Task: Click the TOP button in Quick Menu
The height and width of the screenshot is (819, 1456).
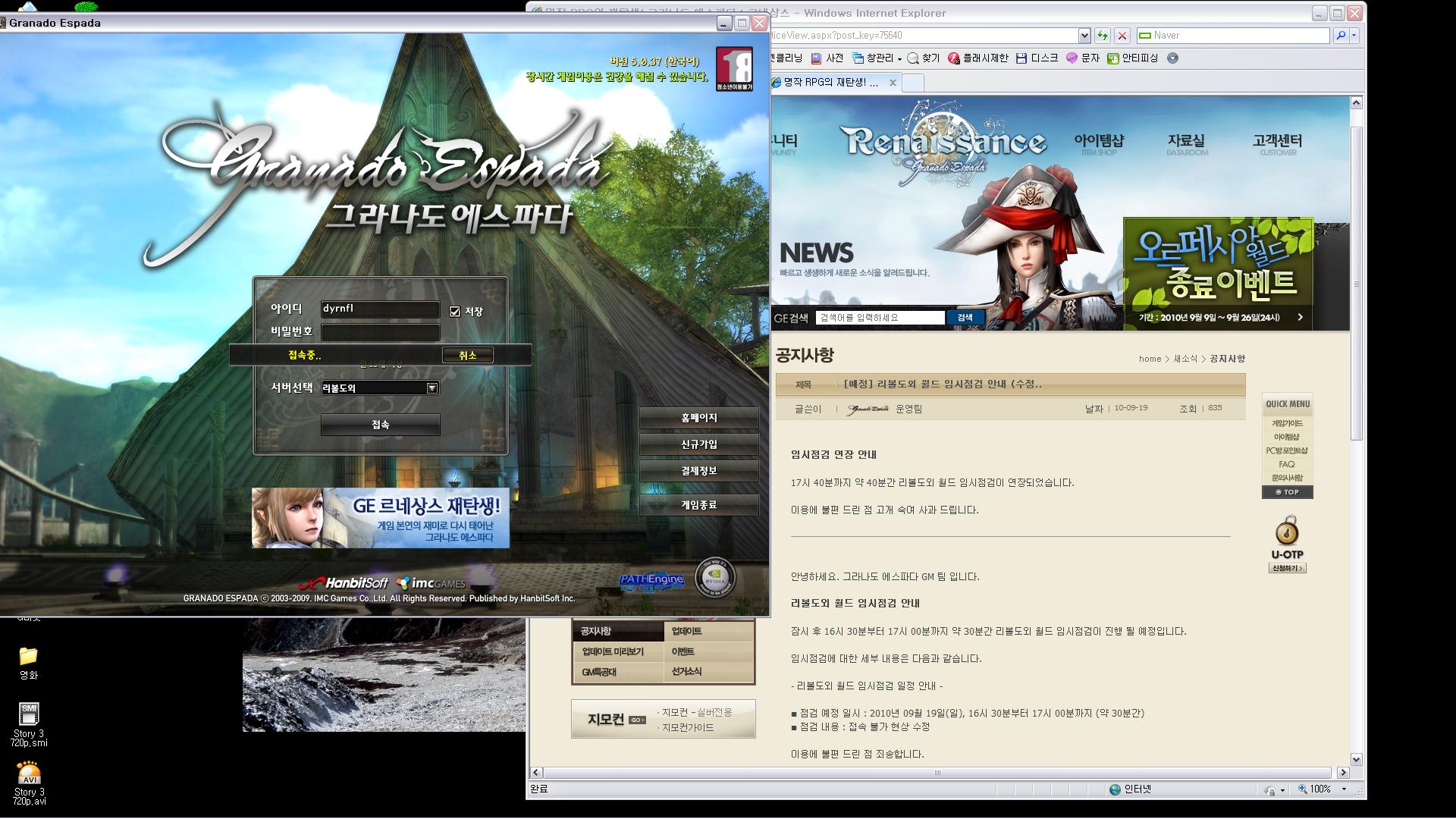Action: [x=1288, y=492]
